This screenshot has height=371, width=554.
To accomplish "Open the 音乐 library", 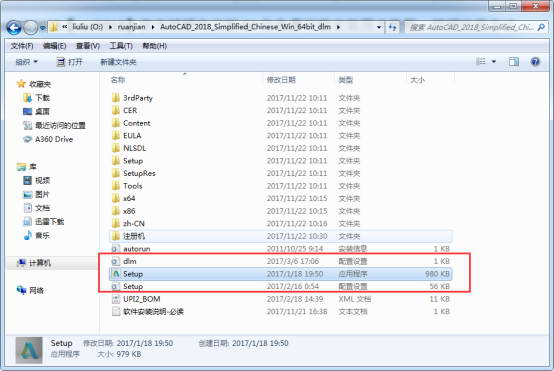I will point(36,236).
